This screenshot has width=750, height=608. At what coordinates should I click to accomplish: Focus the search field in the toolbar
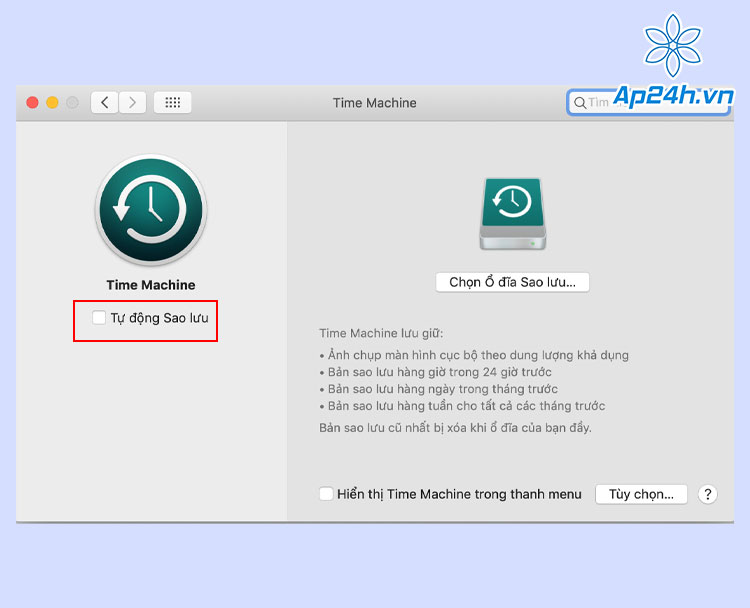[649, 102]
